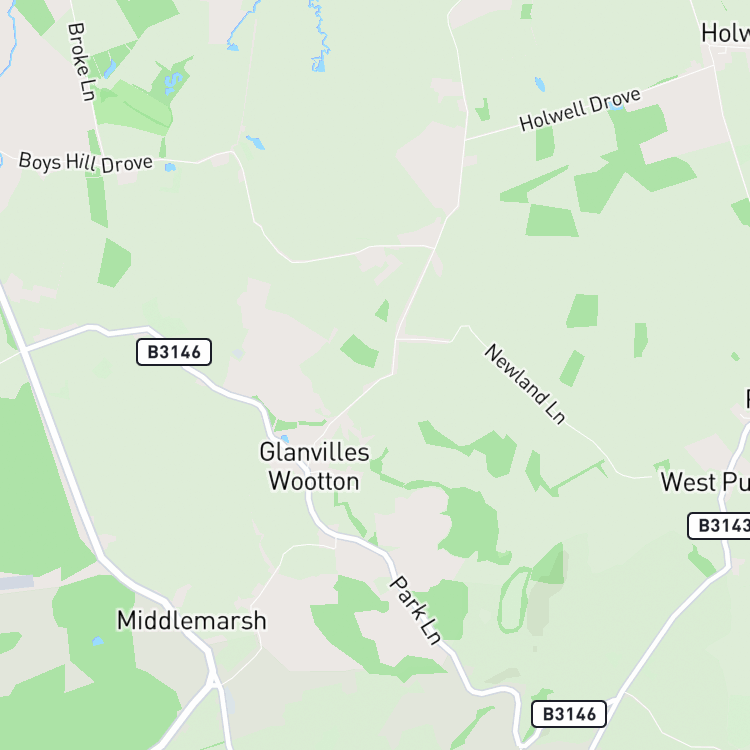Click the B3146 road shield near Glanvilles Wootton

click(x=174, y=352)
